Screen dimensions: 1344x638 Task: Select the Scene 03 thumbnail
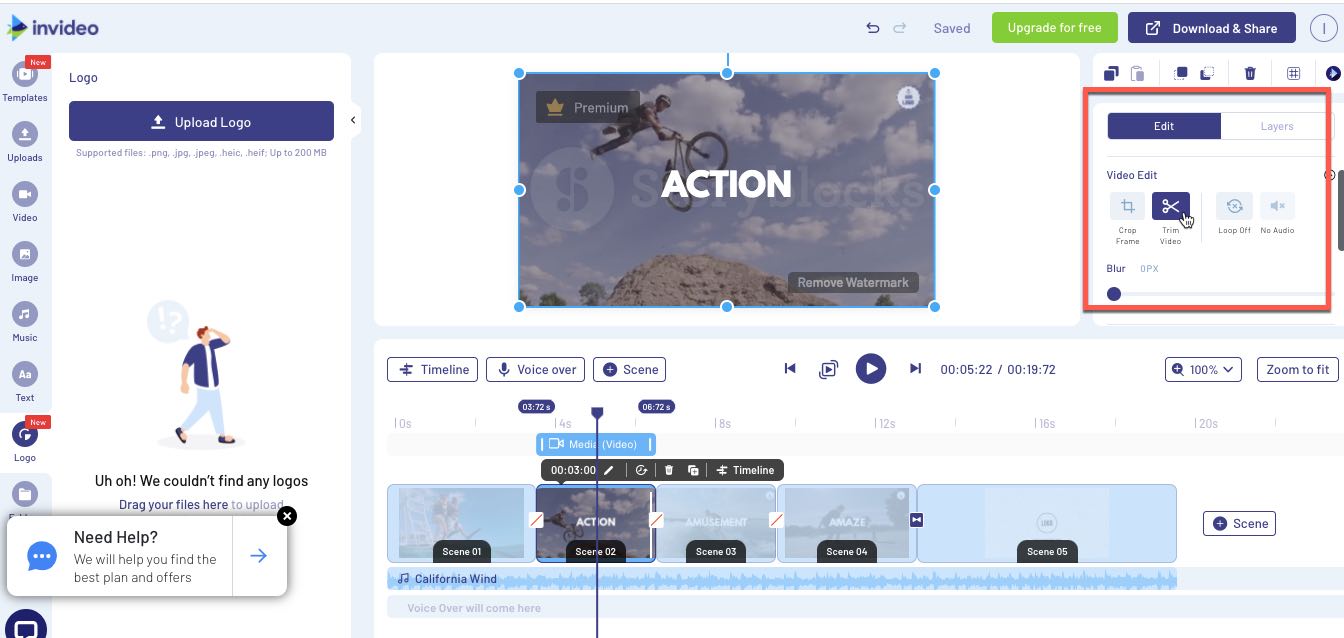point(716,523)
